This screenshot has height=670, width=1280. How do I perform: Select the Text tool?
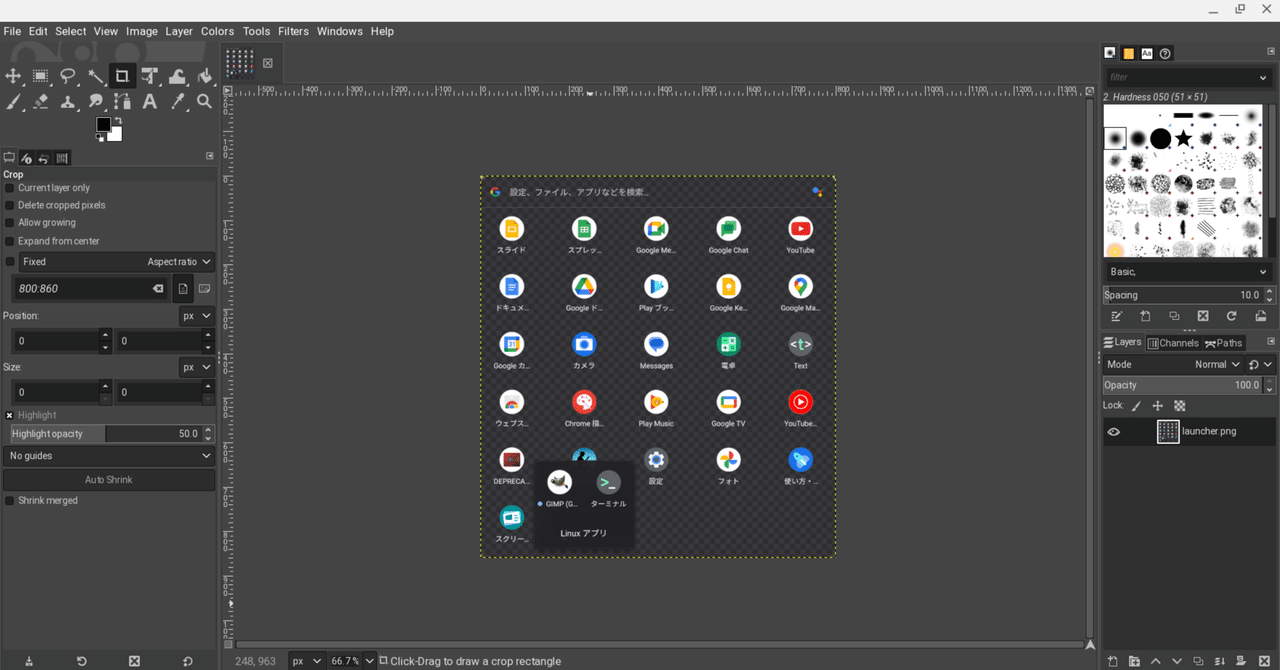(x=150, y=102)
